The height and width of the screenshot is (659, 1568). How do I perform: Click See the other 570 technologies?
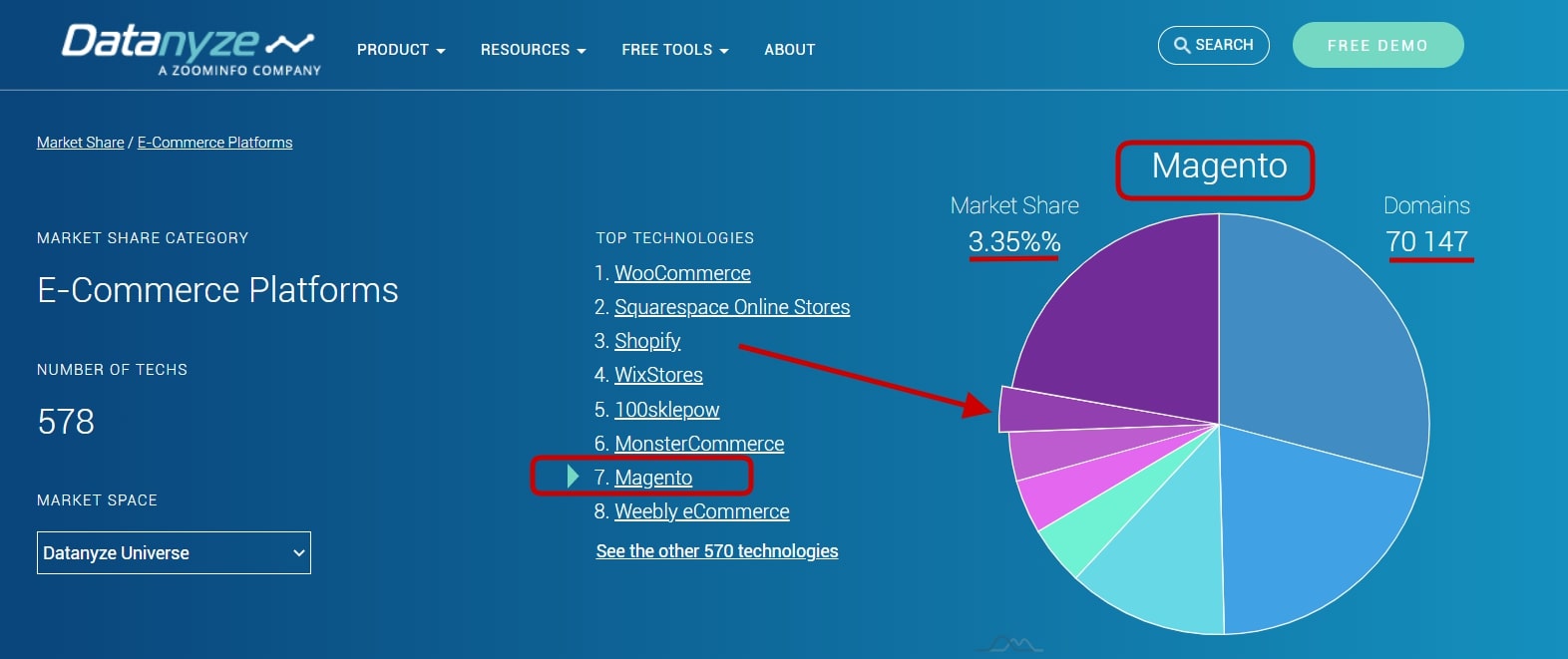tap(717, 551)
